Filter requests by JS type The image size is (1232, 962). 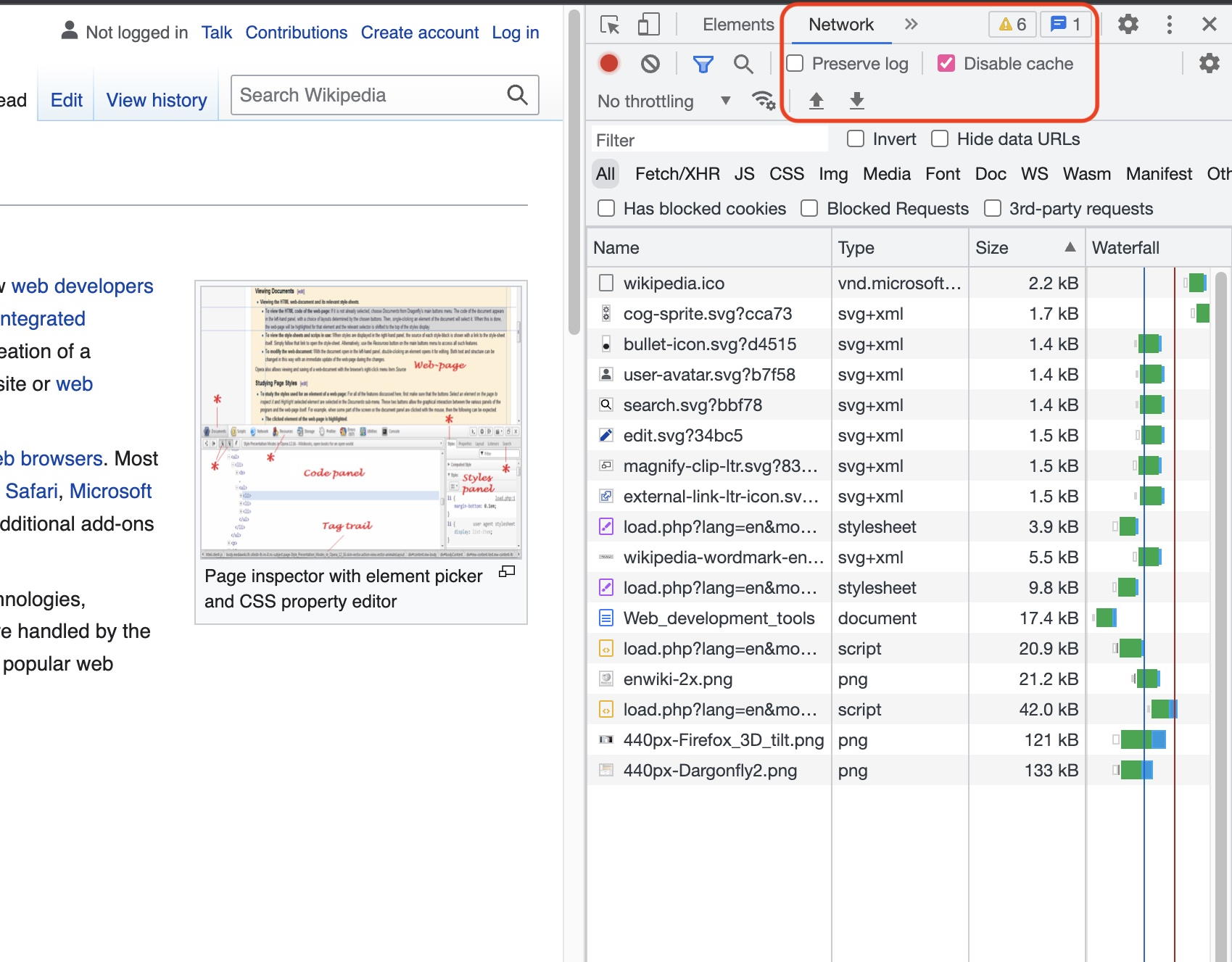pyautogui.click(x=744, y=174)
